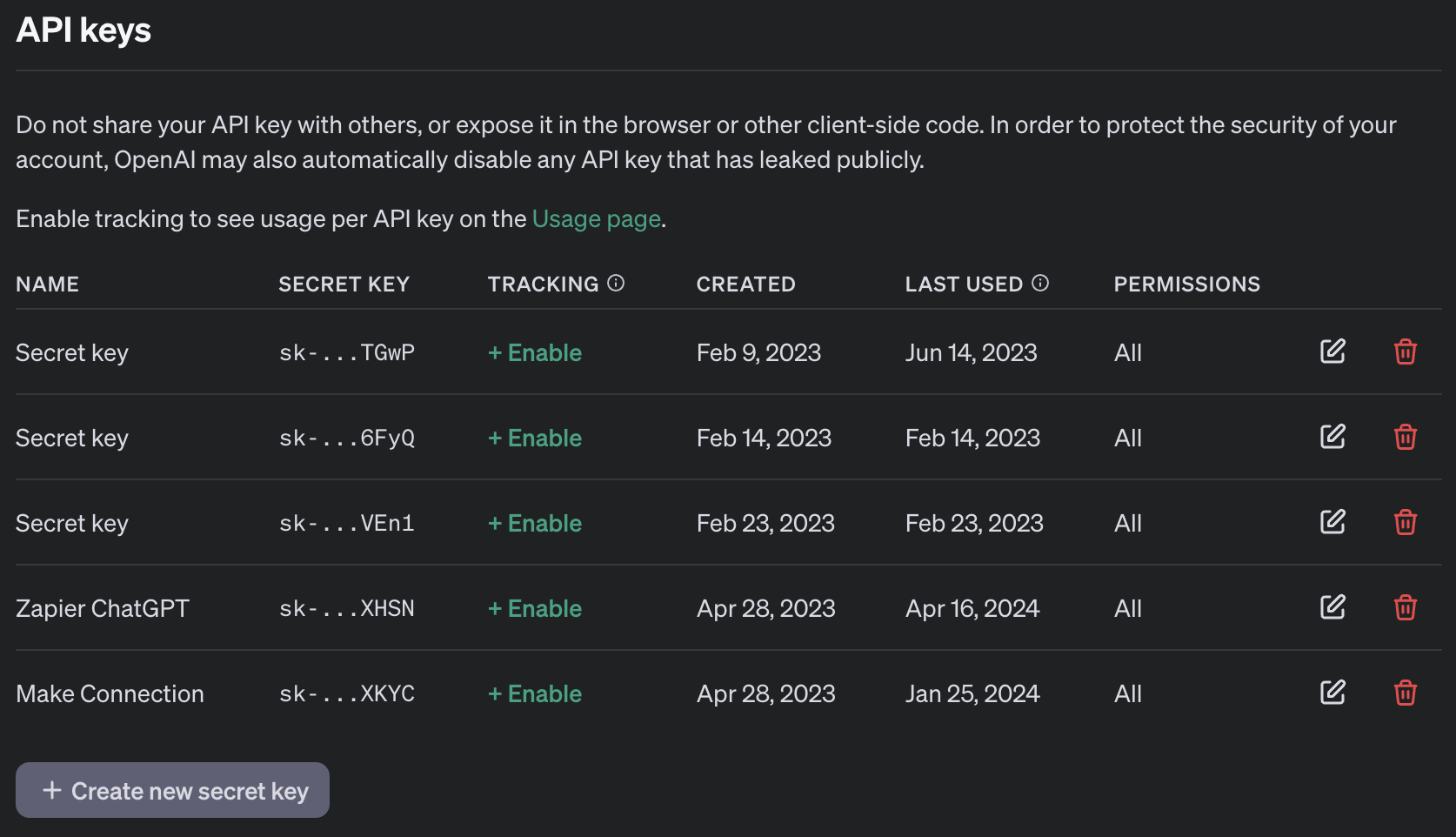Enable tracking for key ending VEn1
1456x837 pixels.
[x=535, y=523]
